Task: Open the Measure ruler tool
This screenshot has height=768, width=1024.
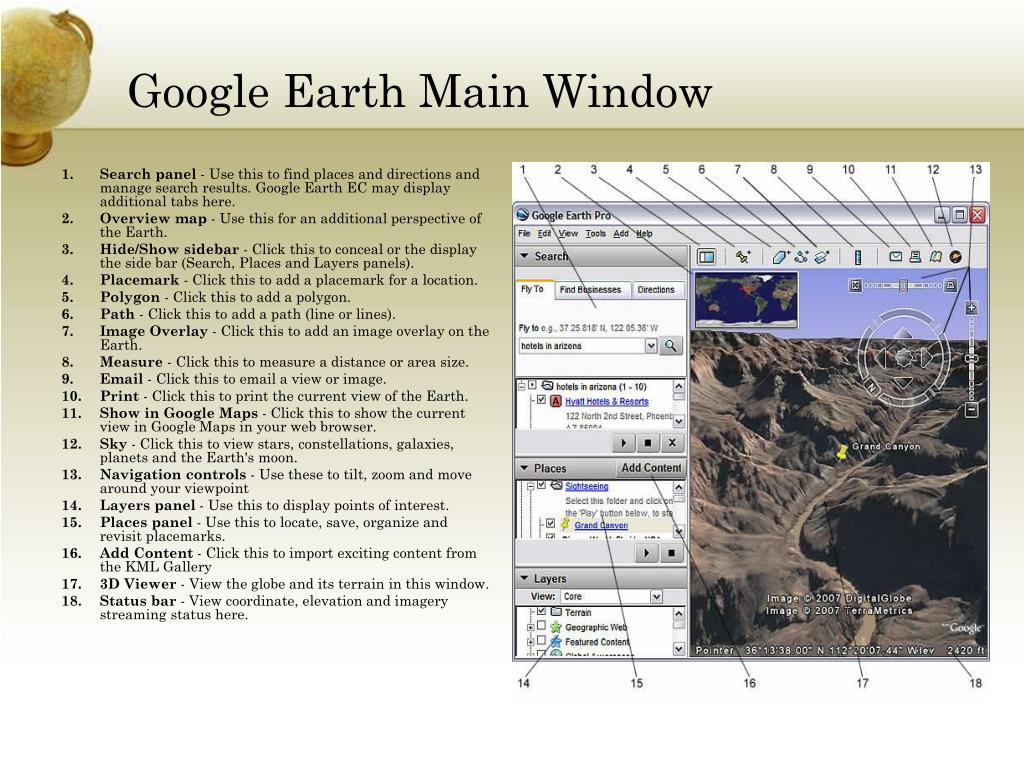Action: point(858,257)
